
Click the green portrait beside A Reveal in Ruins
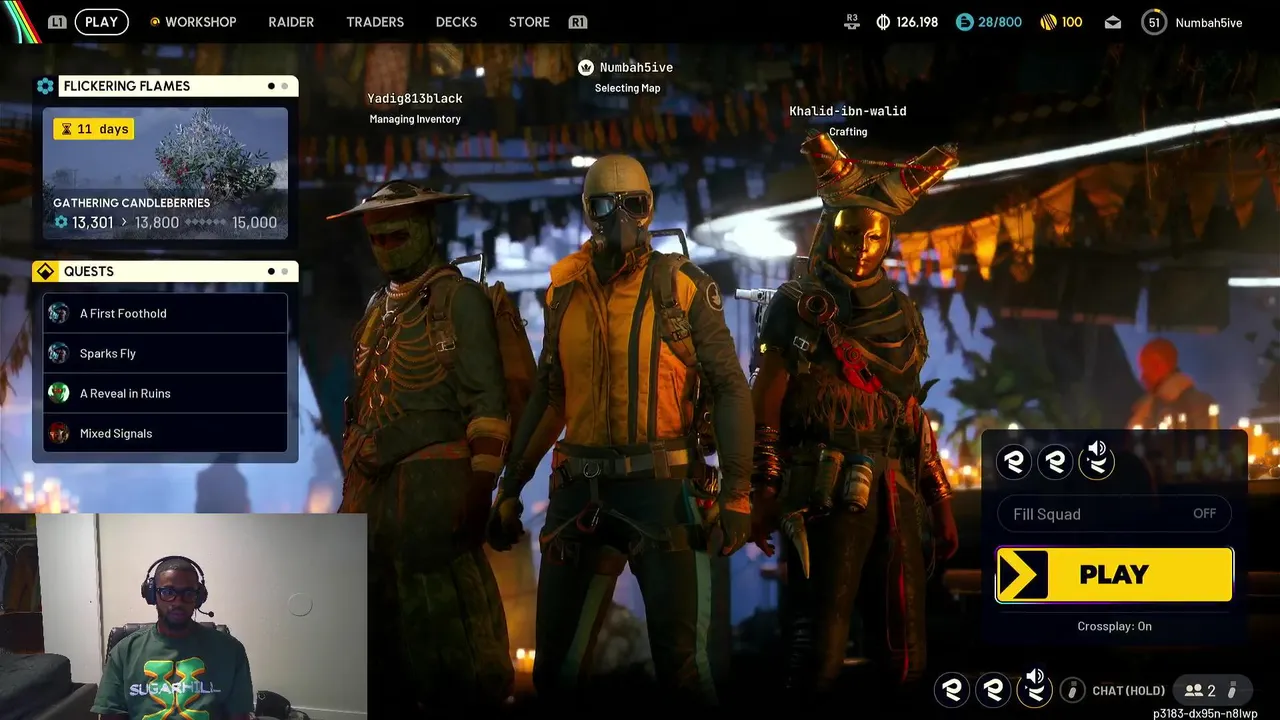pyautogui.click(x=59, y=393)
